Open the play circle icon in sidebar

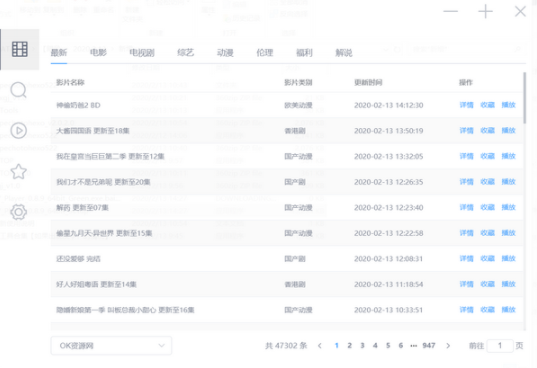[18, 131]
